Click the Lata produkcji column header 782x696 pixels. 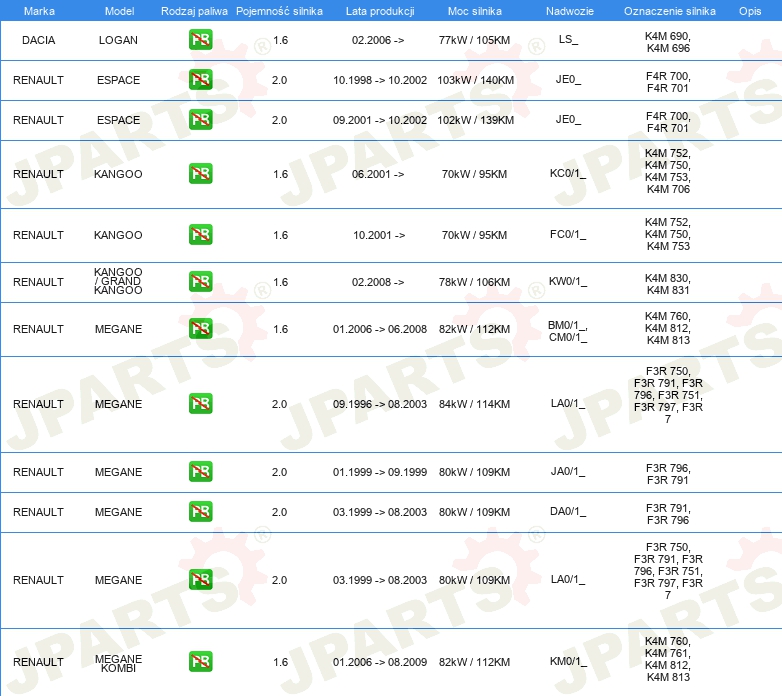[379, 11]
